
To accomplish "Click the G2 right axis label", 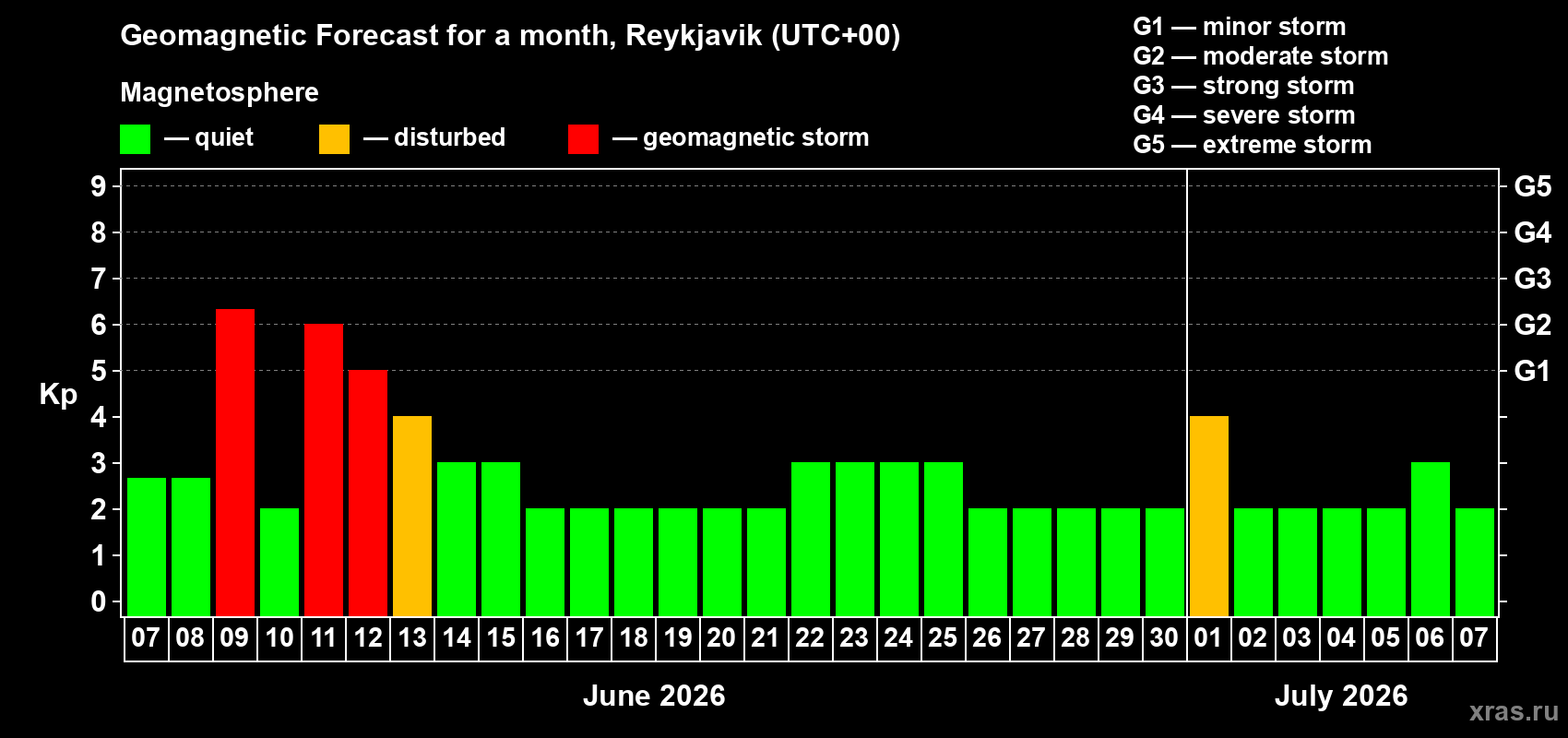I will pyautogui.click(x=1533, y=325).
